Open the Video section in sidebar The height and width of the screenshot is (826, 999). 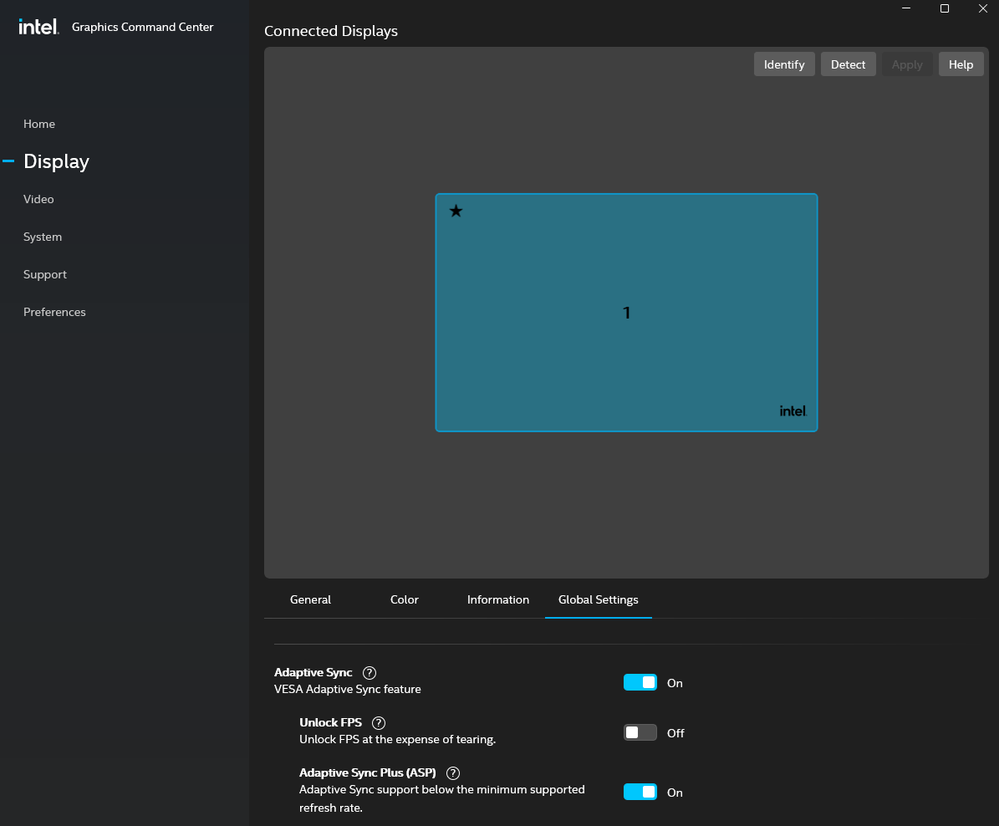39,199
